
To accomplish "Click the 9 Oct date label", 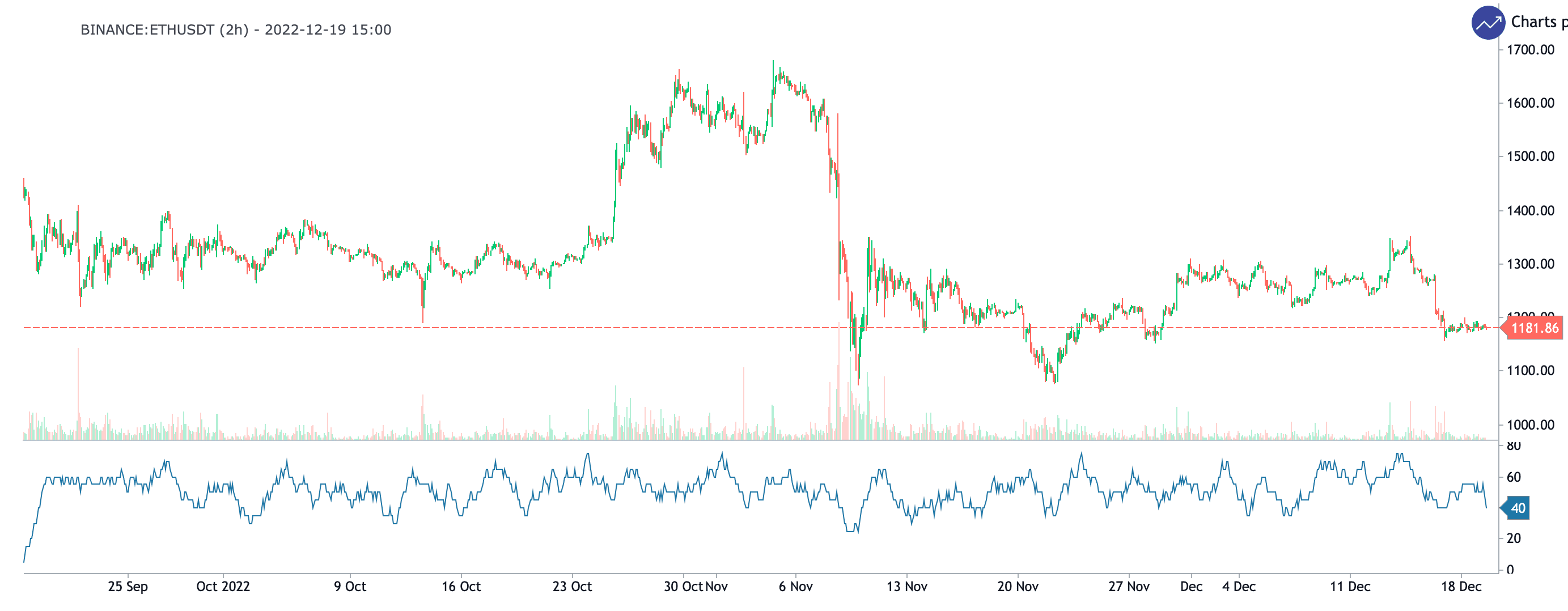I will pos(350,587).
